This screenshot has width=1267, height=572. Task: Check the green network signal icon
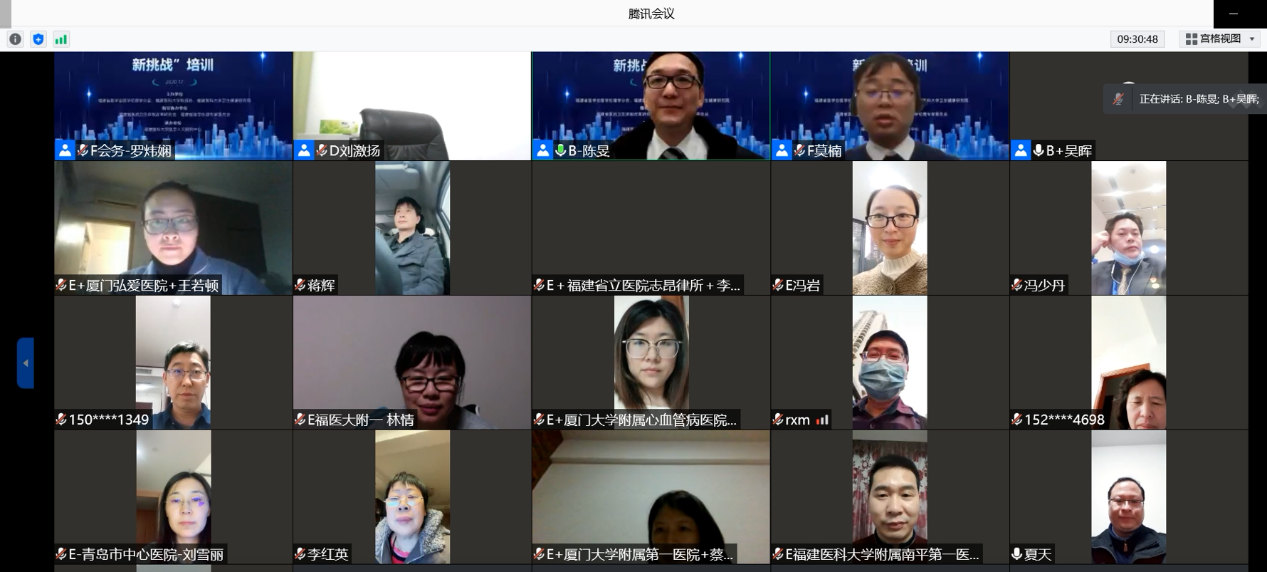61,39
